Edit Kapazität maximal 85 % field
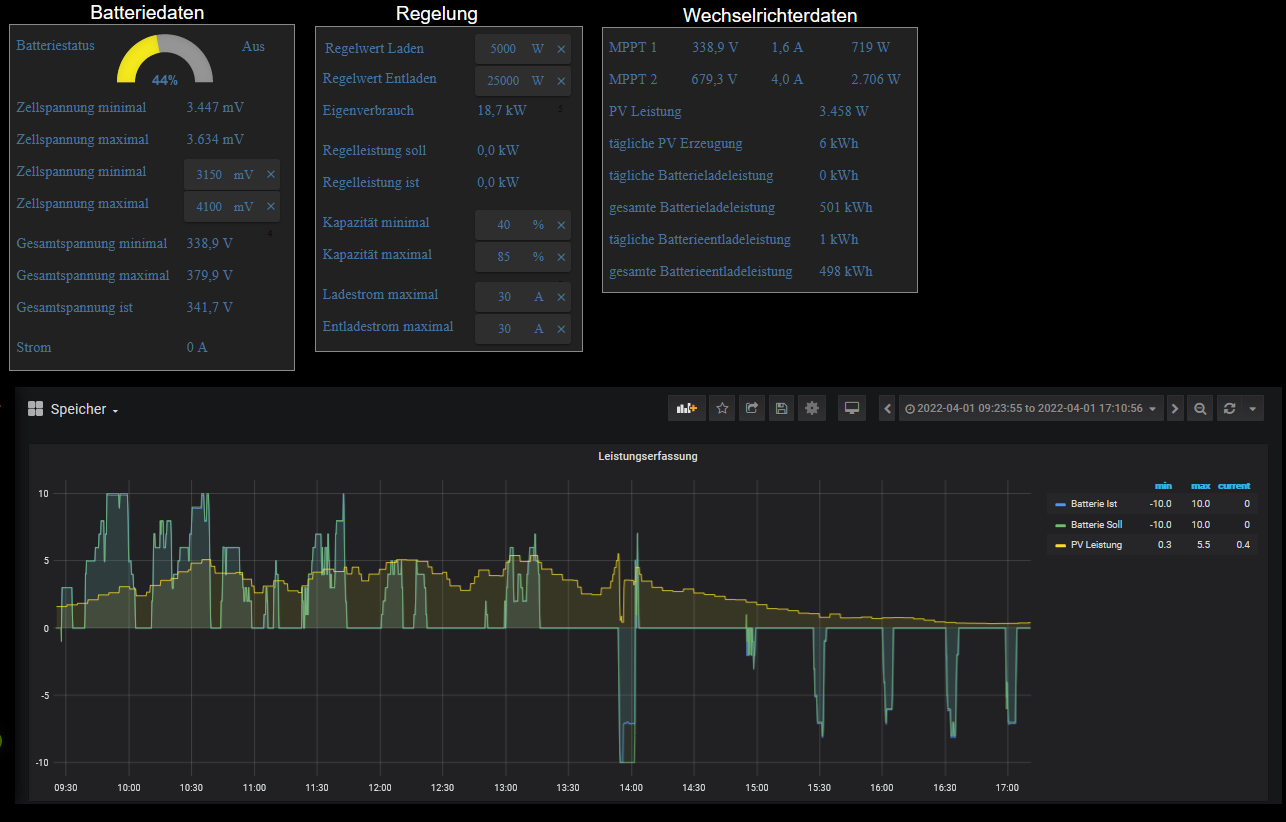Viewport: 1286px width, 822px height. click(x=522, y=257)
